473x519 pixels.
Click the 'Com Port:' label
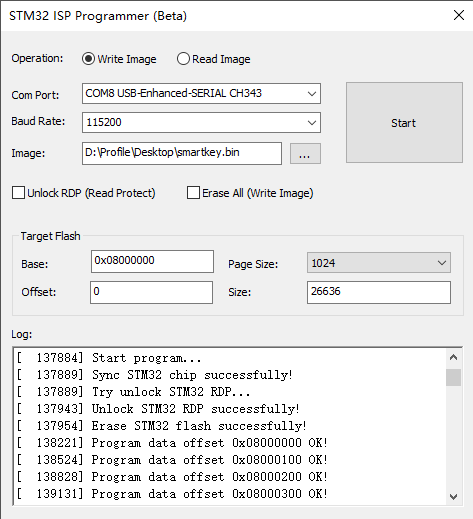pos(35,95)
